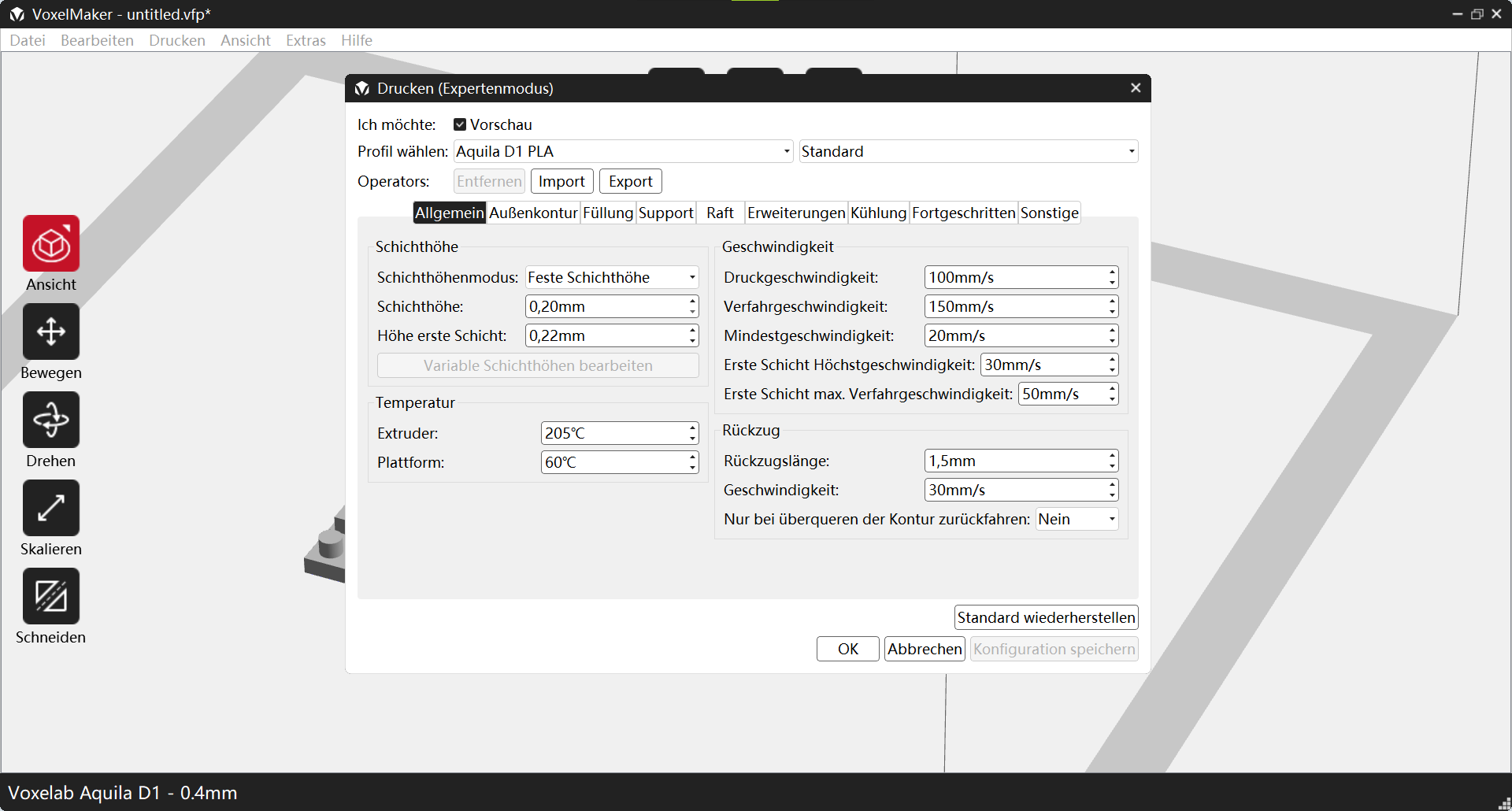Expand the Standard quality dropdown
The height and width of the screenshot is (811, 1512).
click(968, 151)
